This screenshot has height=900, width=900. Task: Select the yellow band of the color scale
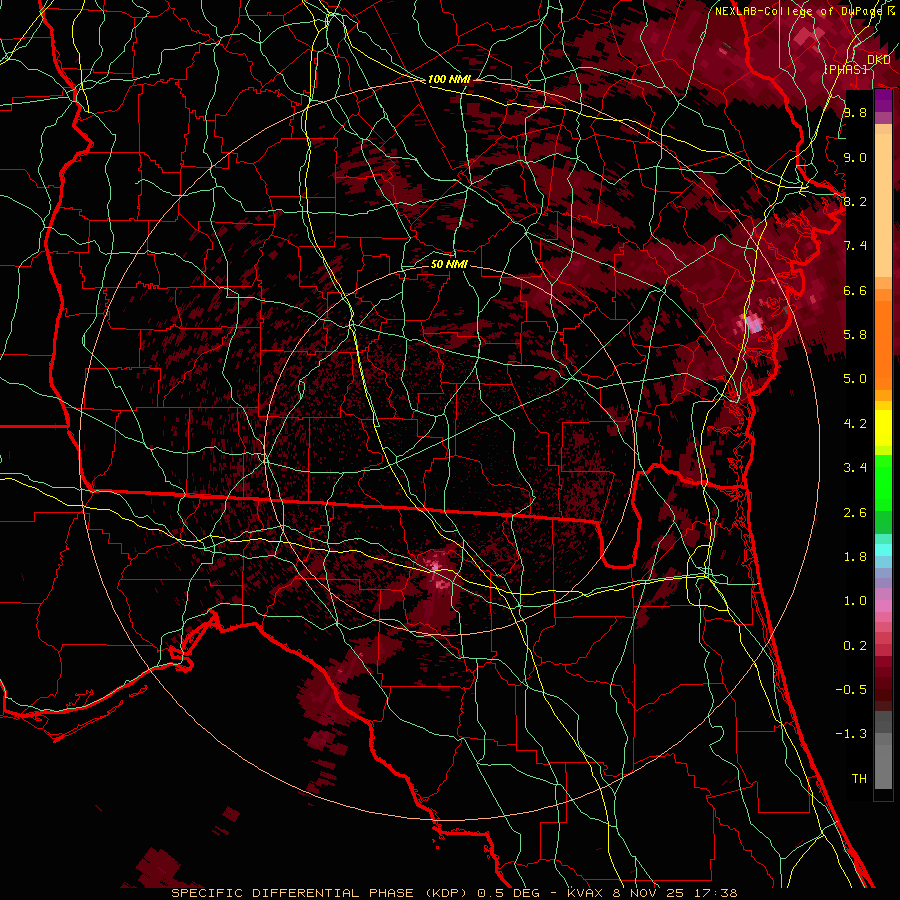tap(883, 428)
